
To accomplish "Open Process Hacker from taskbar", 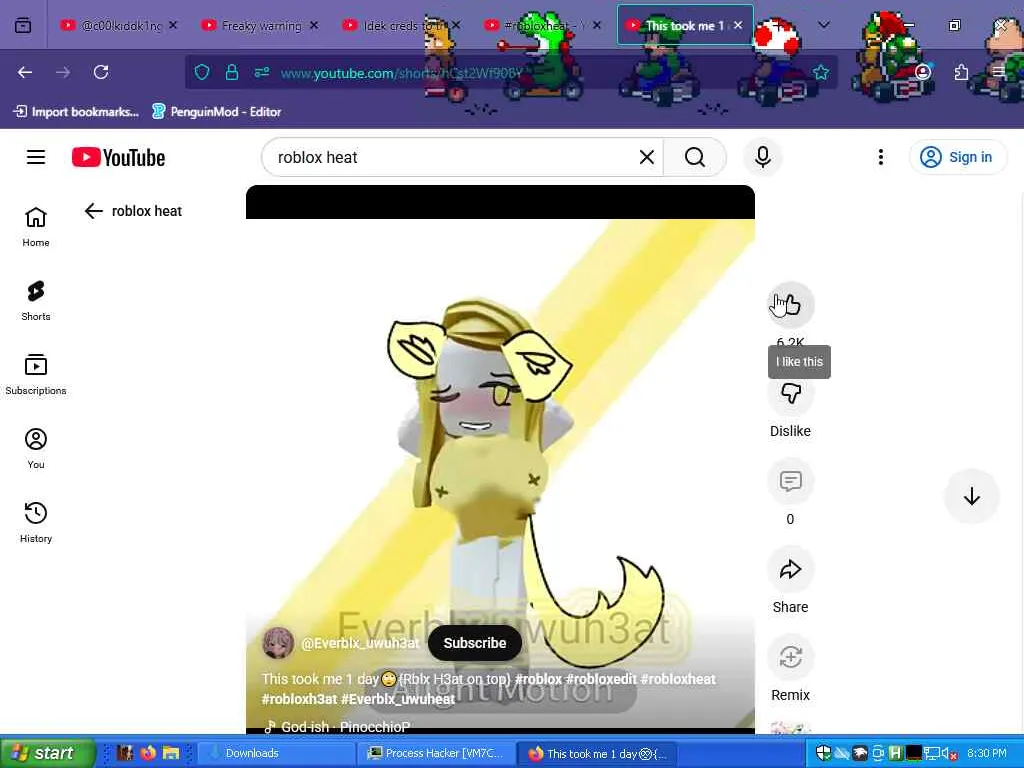I will (436, 753).
